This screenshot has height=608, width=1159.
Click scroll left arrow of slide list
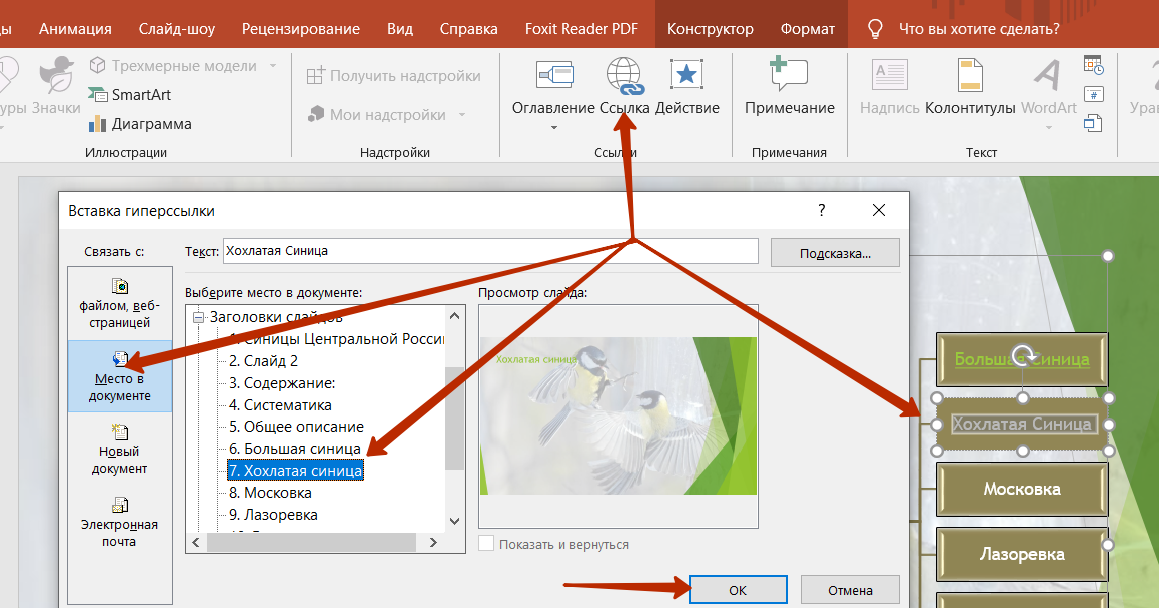[x=196, y=542]
